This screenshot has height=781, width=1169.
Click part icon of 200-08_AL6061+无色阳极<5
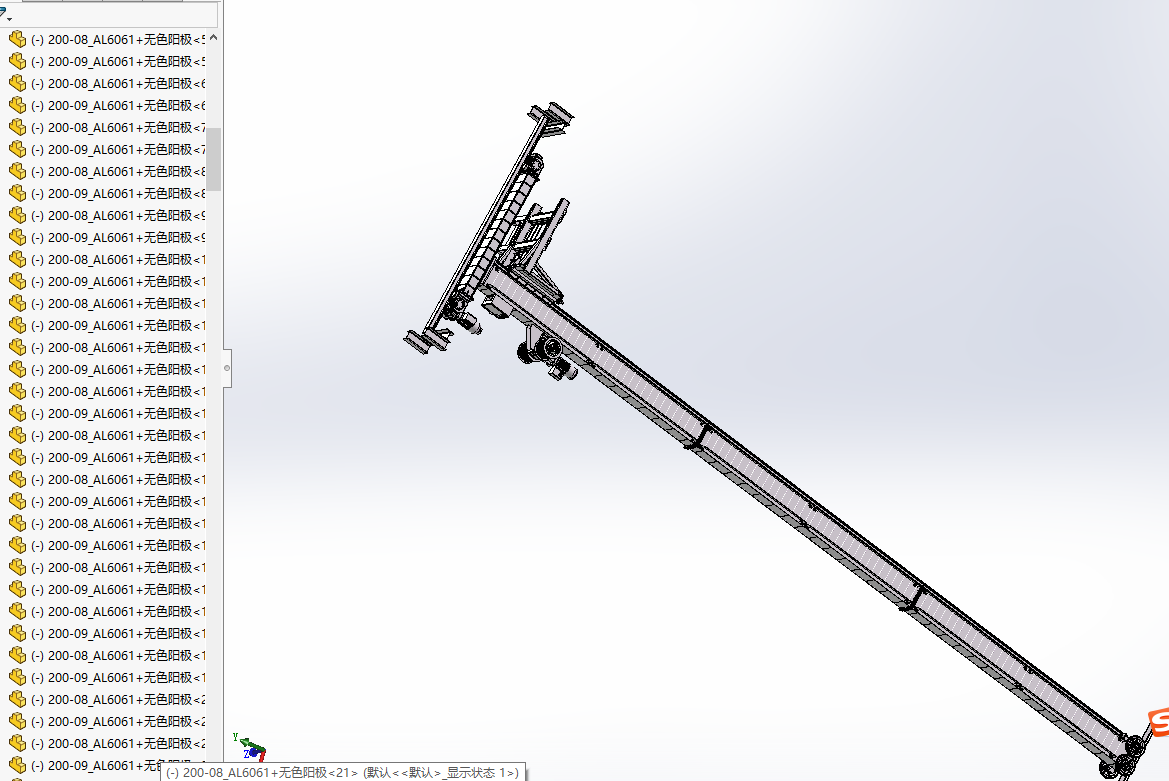[17, 39]
